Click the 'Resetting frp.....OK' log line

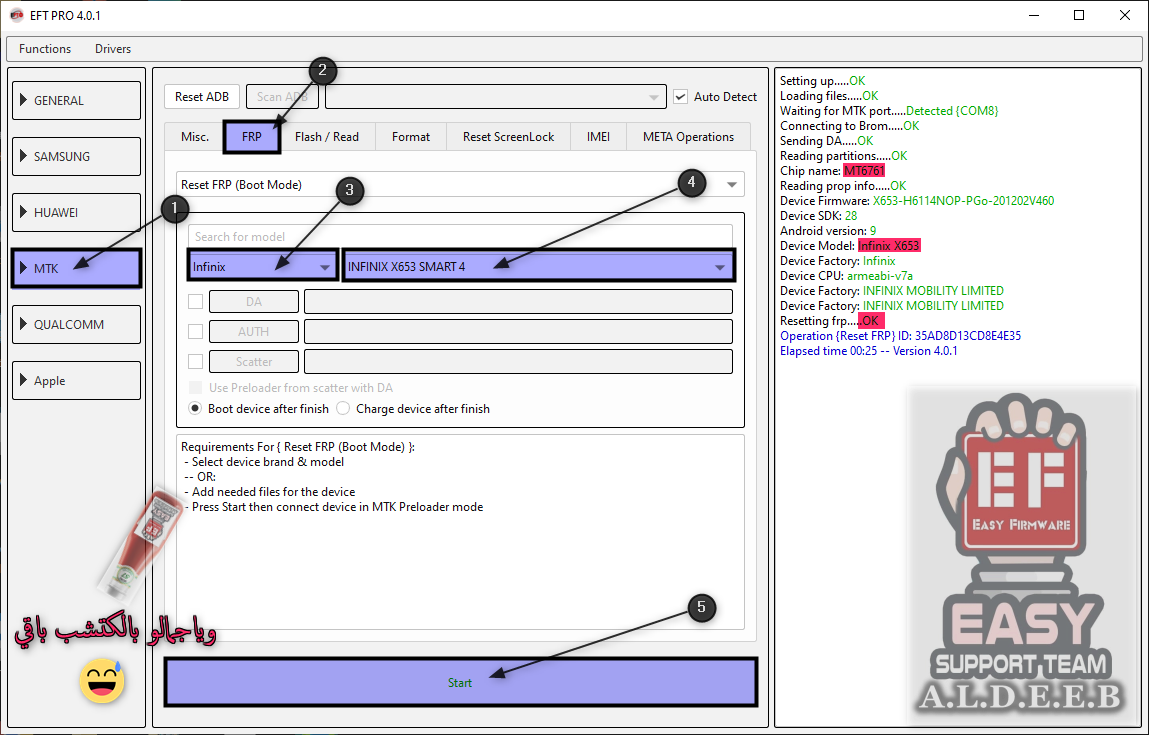point(832,321)
